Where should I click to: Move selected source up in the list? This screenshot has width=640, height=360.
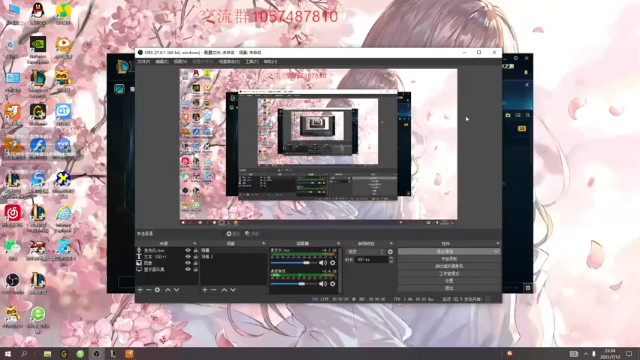(168, 290)
